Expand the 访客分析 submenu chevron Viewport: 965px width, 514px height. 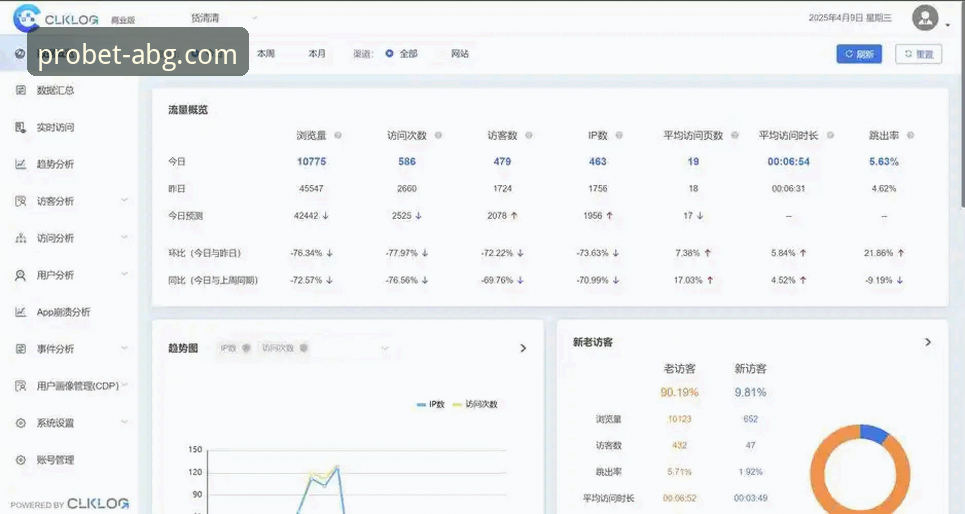[x=124, y=200]
